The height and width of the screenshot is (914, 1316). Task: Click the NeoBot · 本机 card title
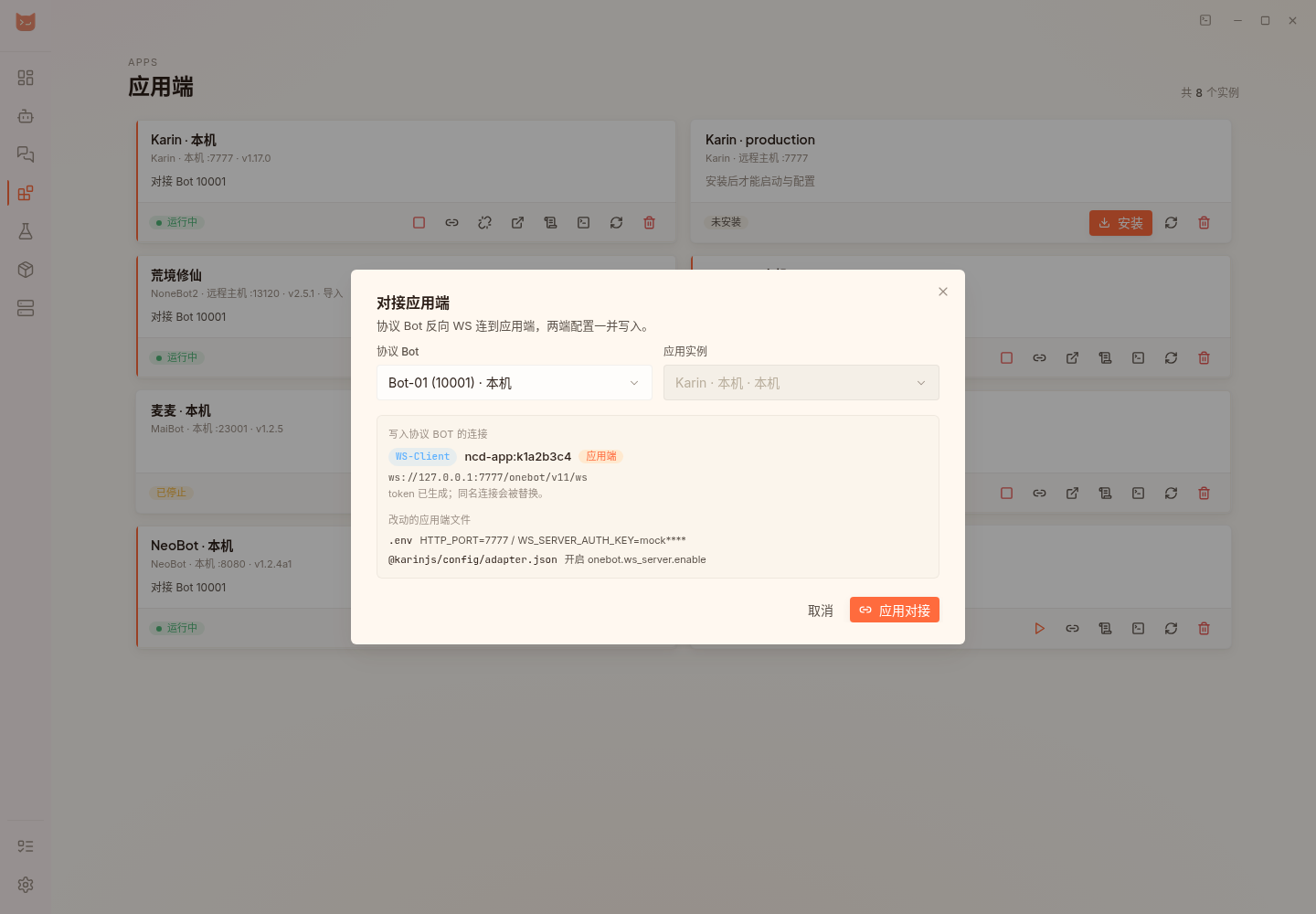point(192,546)
